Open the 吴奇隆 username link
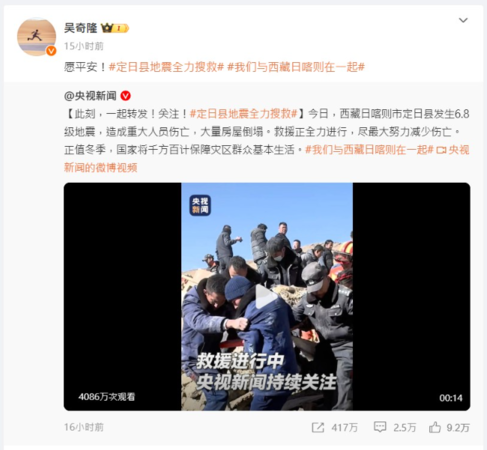Image resolution: width=487 pixels, height=450 pixels. 80,28
